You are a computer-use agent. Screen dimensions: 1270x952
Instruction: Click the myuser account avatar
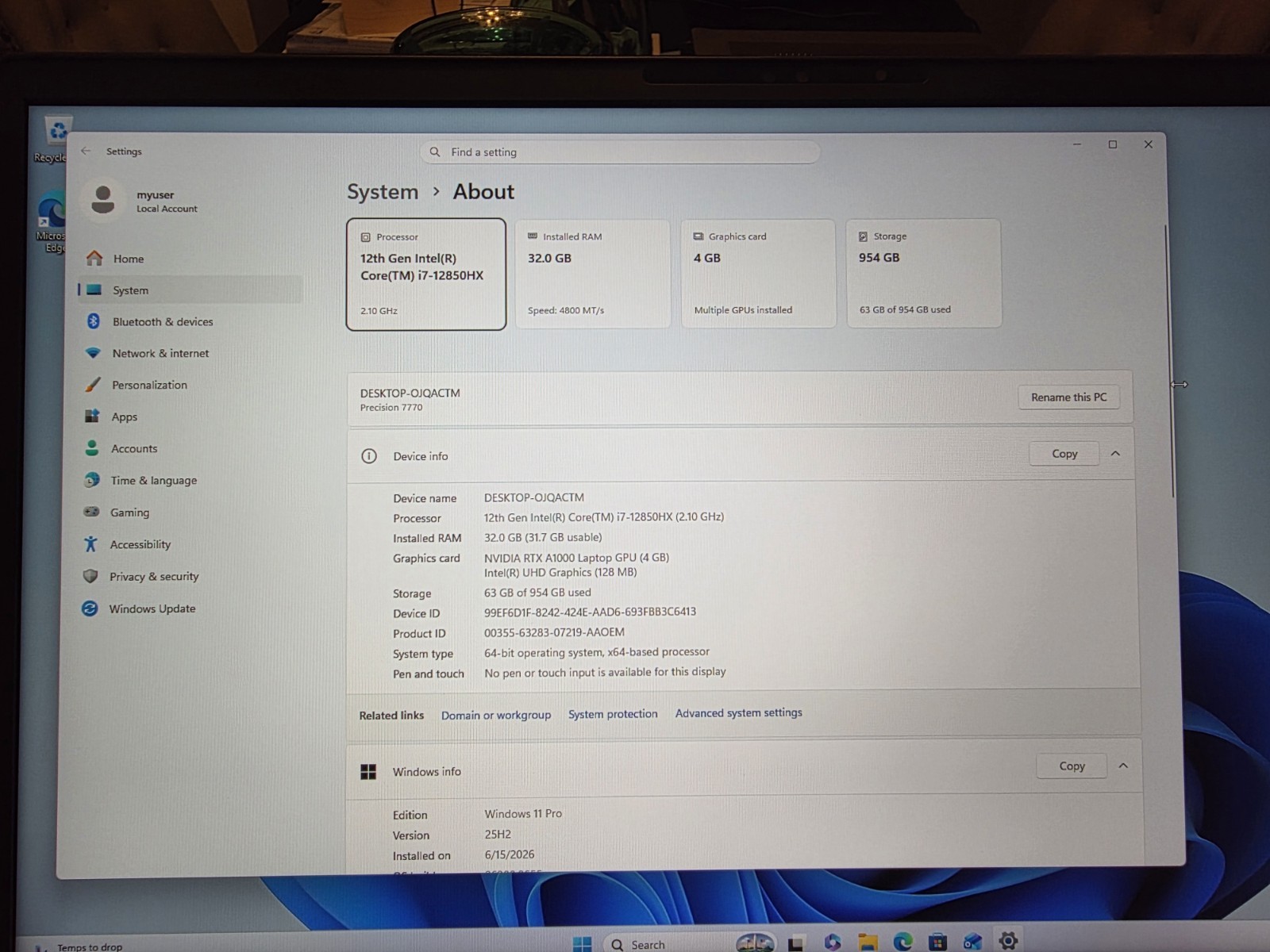click(x=102, y=199)
